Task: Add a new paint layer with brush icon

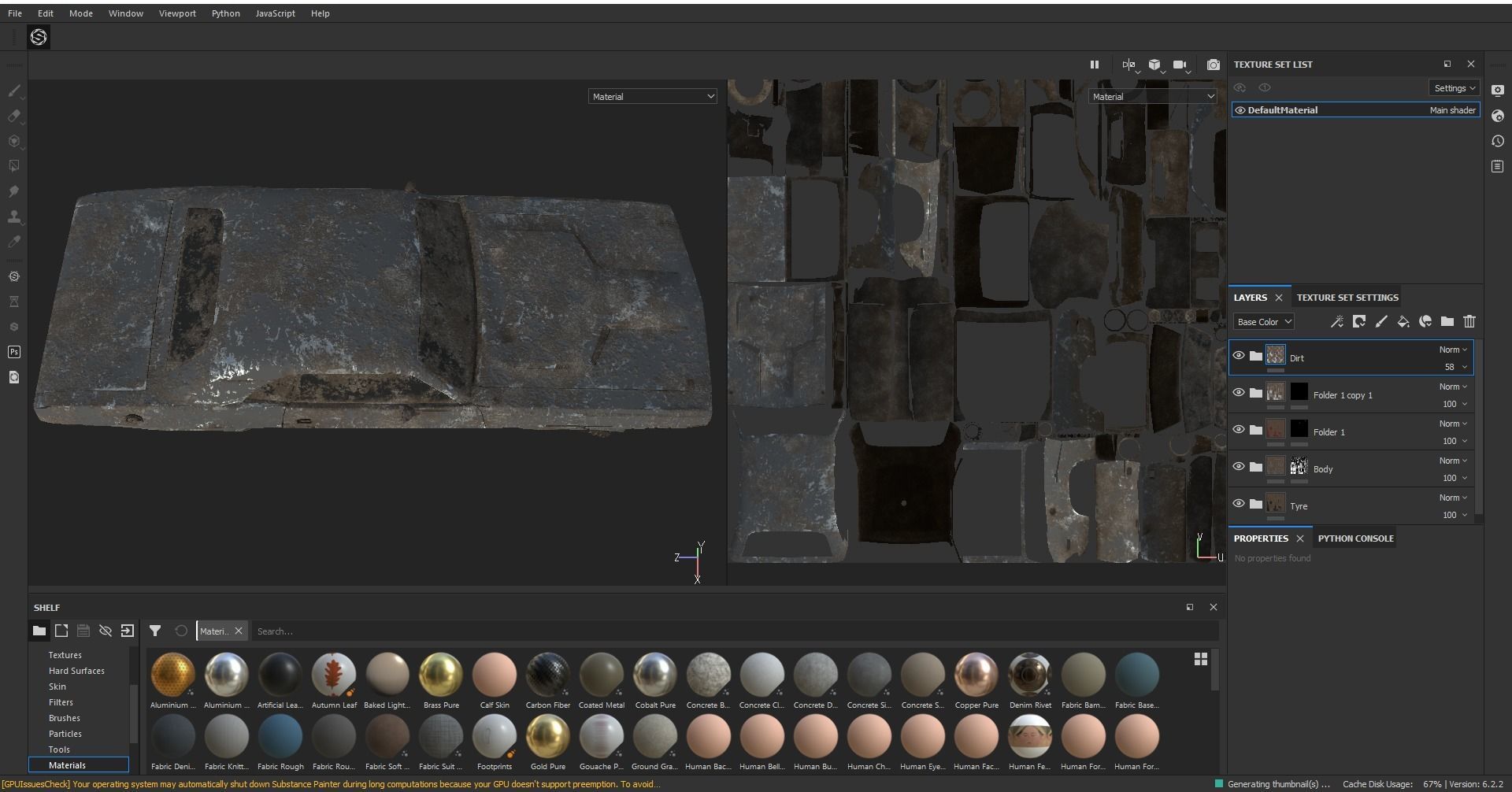Action: [x=1381, y=321]
